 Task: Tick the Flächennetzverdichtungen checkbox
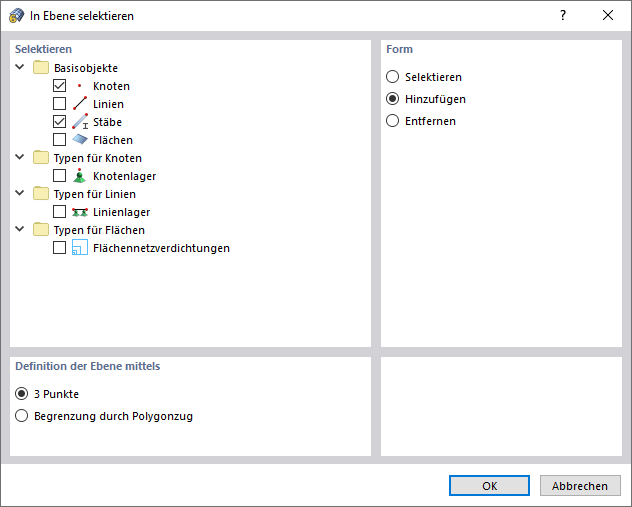point(60,248)
